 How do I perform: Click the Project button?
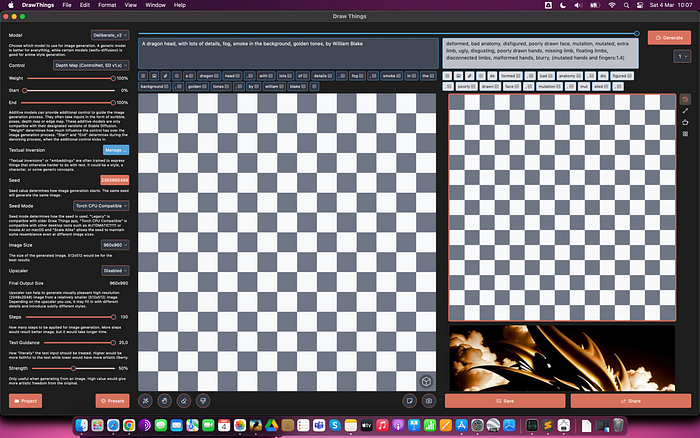tap(25, 401)
